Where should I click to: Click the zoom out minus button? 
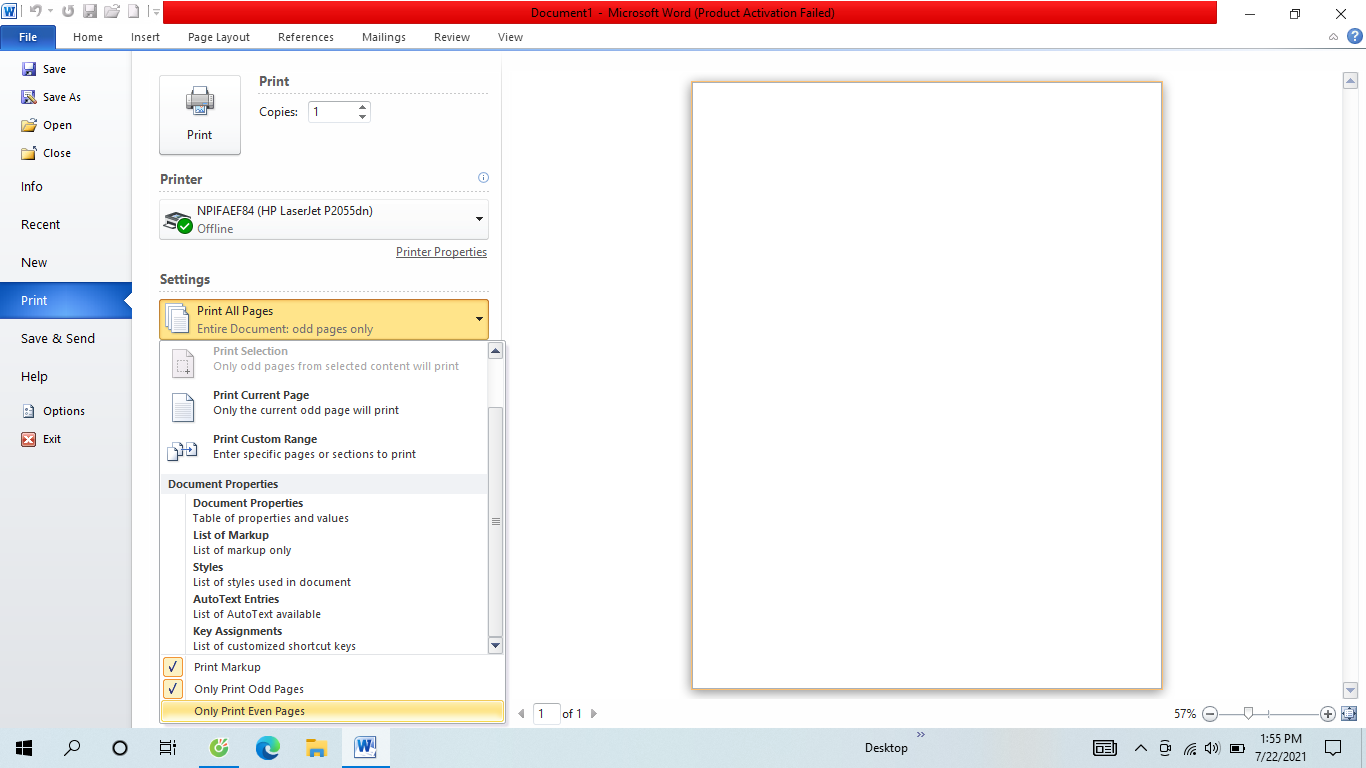coord(1210,714)
